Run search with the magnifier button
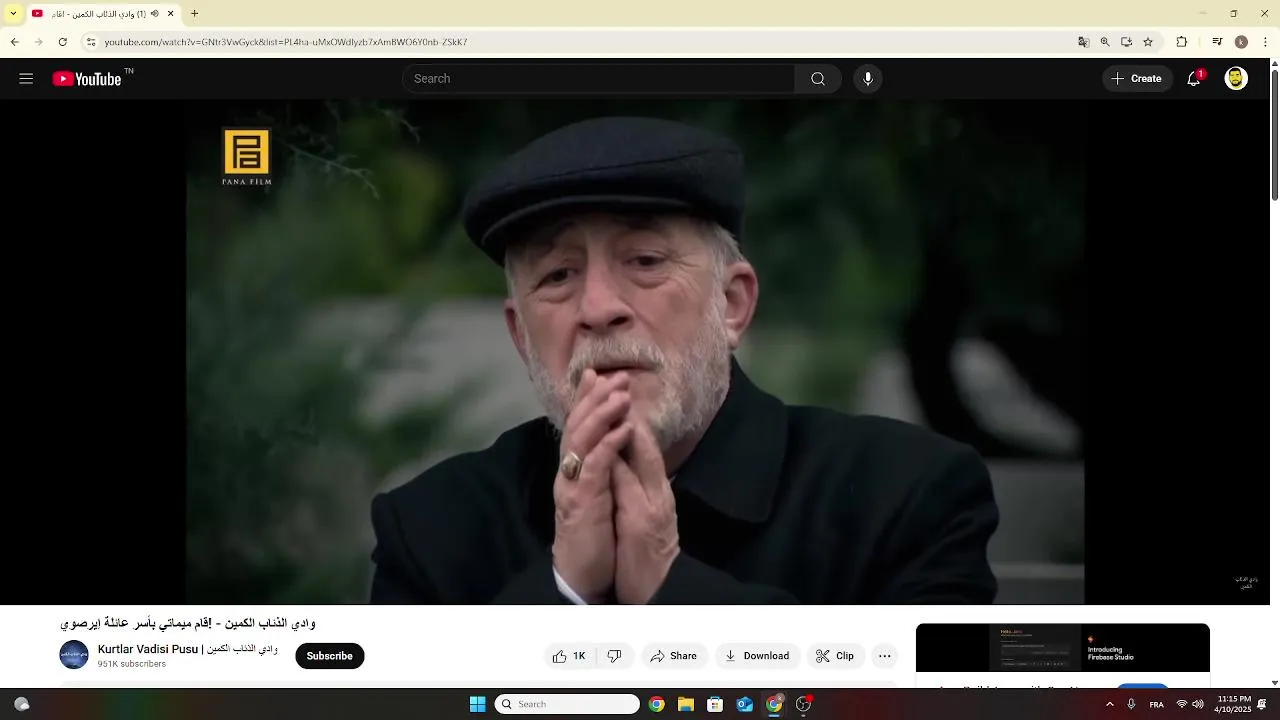This screenshot has width=1280, height=720. pos(818,79)
